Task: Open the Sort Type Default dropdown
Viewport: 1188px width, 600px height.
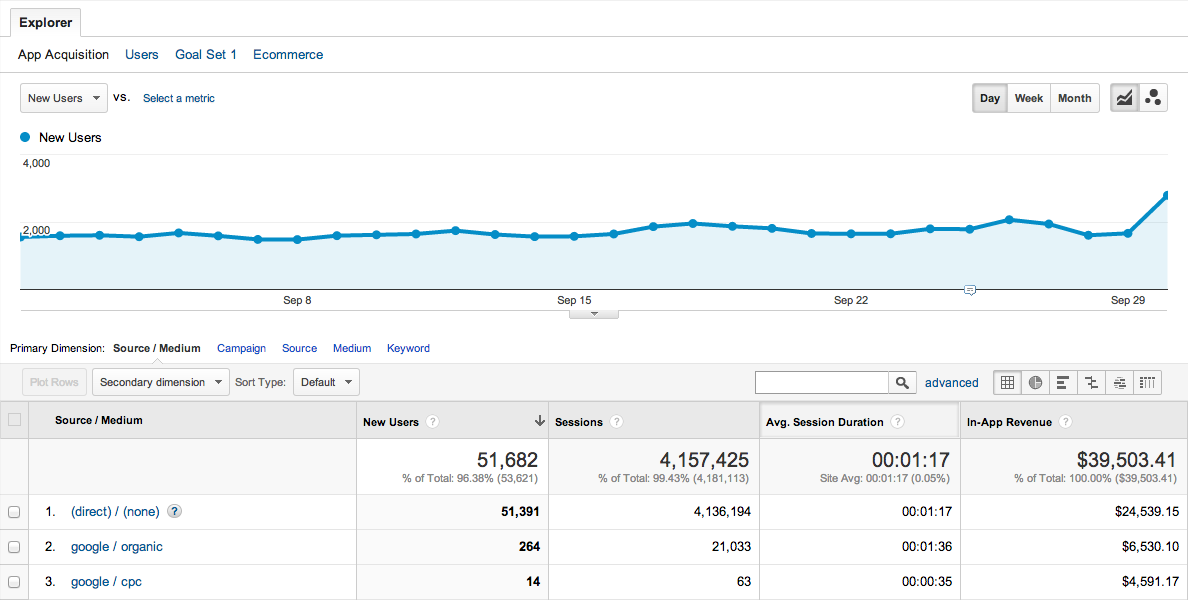Action: point(326,382)
